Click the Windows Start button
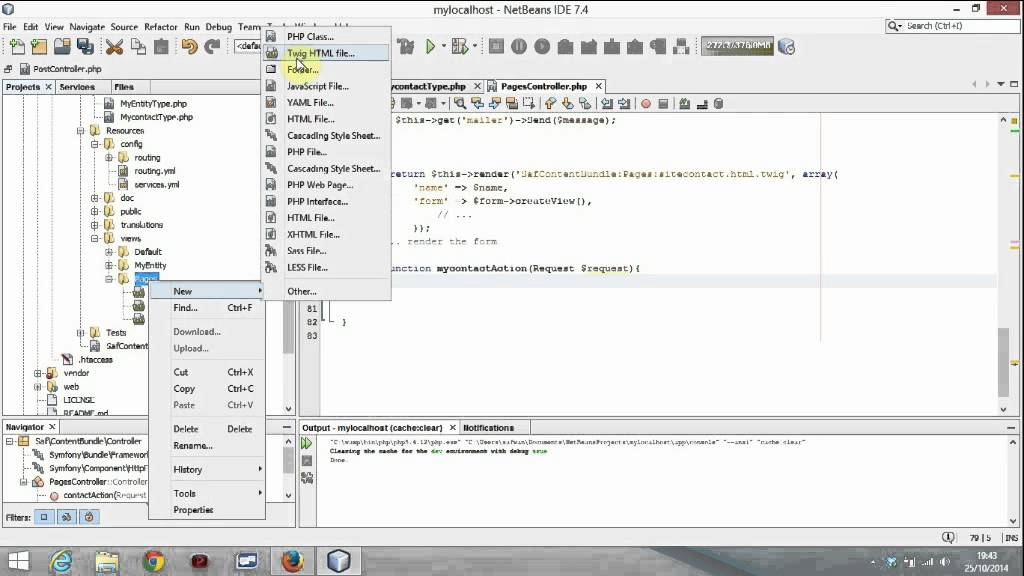The image size is (1024, 576). click(x=18, y=561)
